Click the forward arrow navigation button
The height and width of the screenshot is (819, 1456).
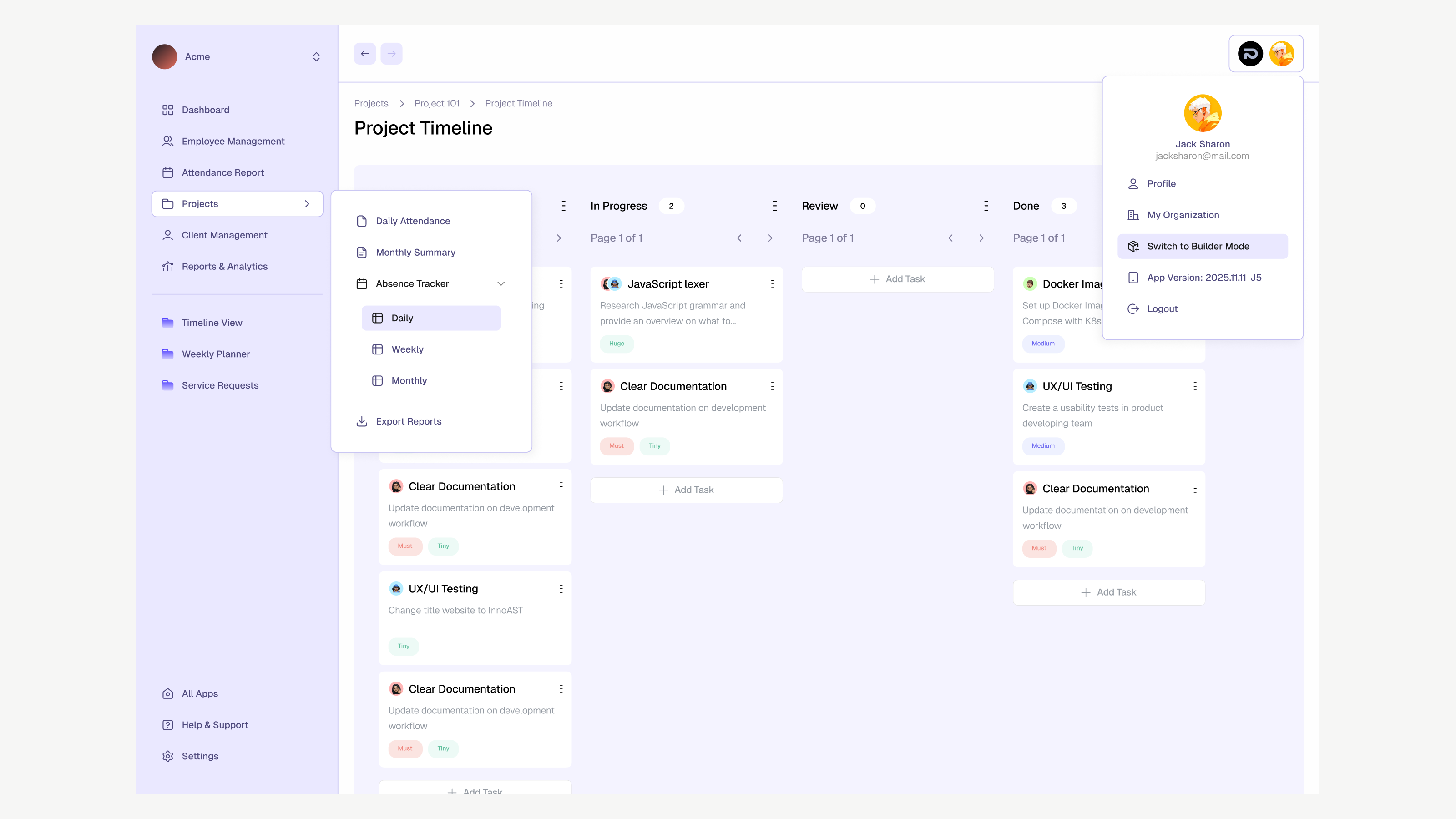[x=391, y=54]
